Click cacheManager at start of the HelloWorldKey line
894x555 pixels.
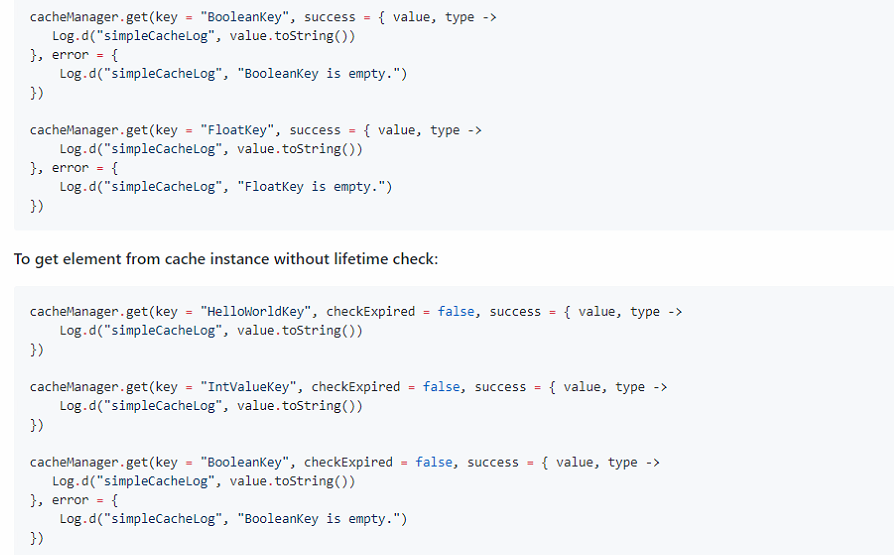click(74, 311)
